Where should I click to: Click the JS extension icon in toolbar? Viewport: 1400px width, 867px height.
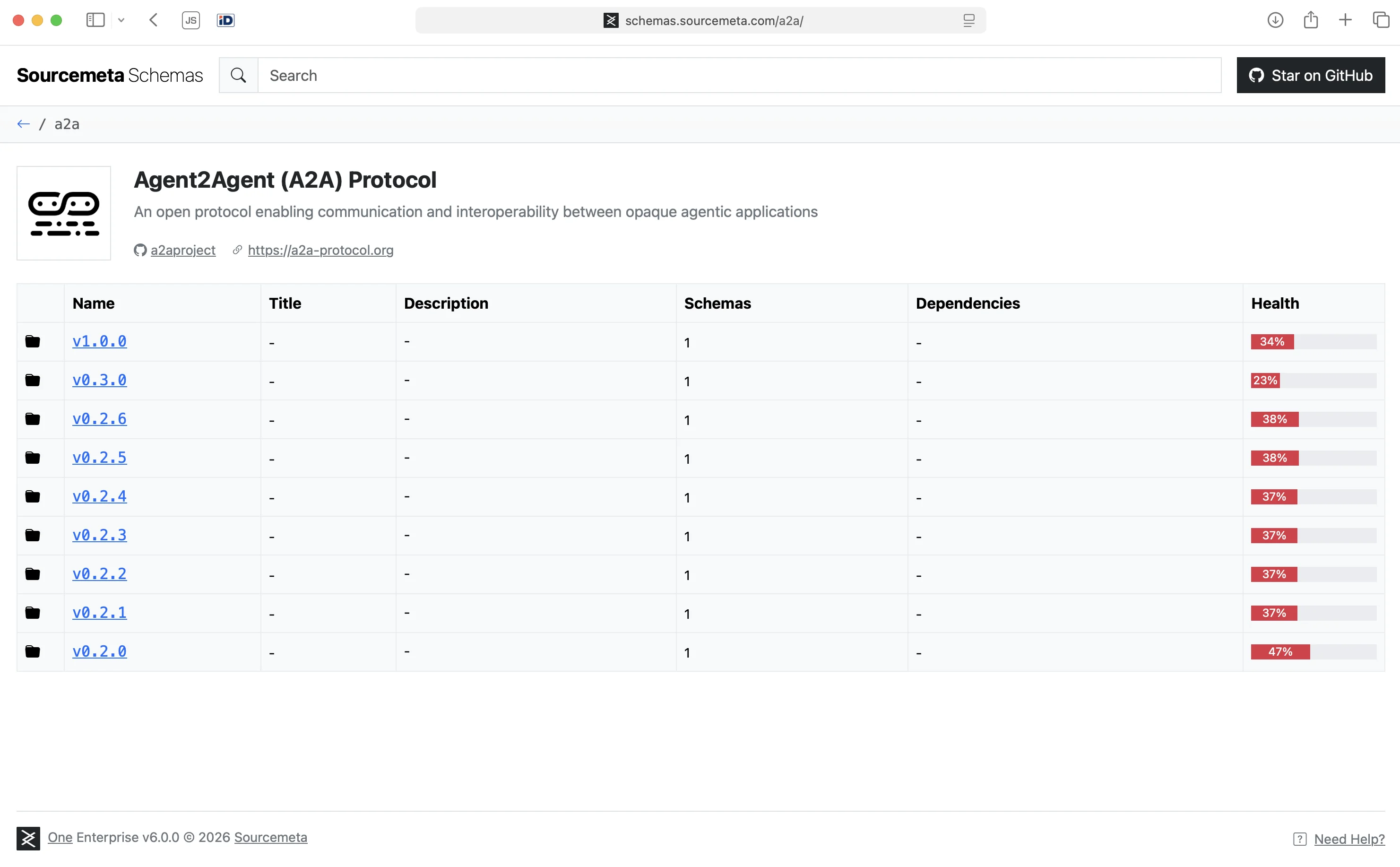click(191, 20)
